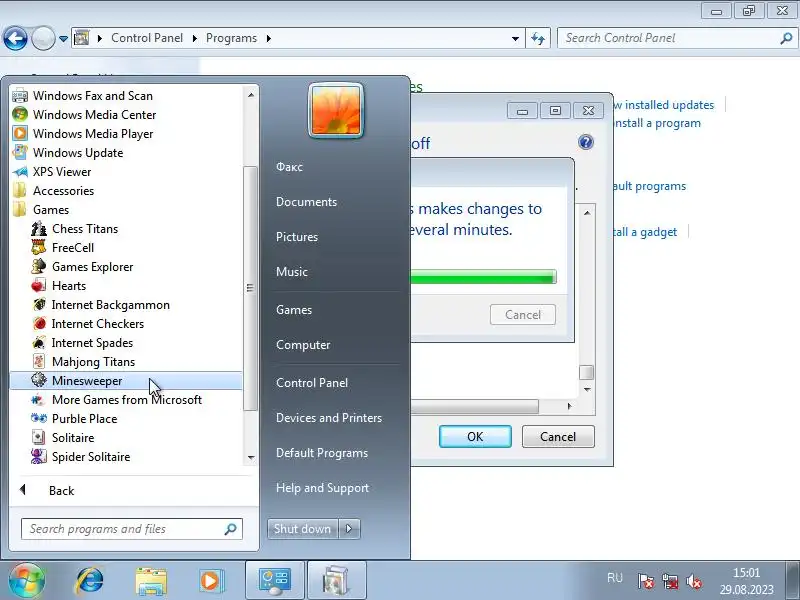The image size is (800, 600).
Task: Open Control Panel from Start menu
Action: click(x=312, y=383)
